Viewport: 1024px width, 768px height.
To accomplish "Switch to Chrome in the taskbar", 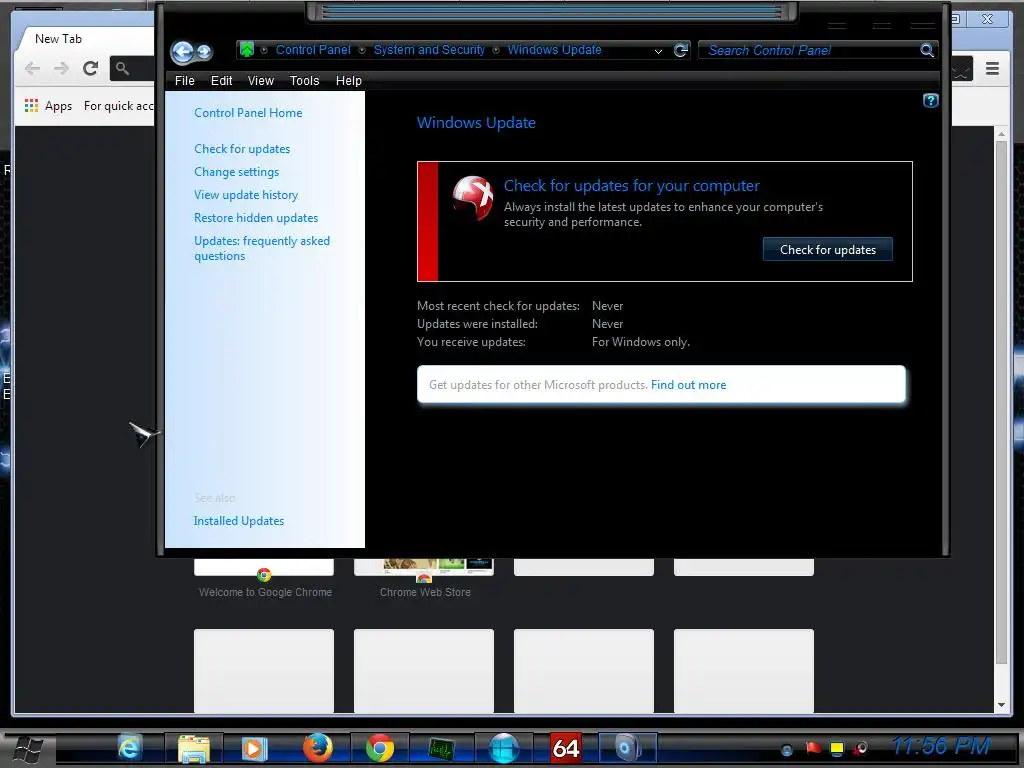I will [379, 748].
